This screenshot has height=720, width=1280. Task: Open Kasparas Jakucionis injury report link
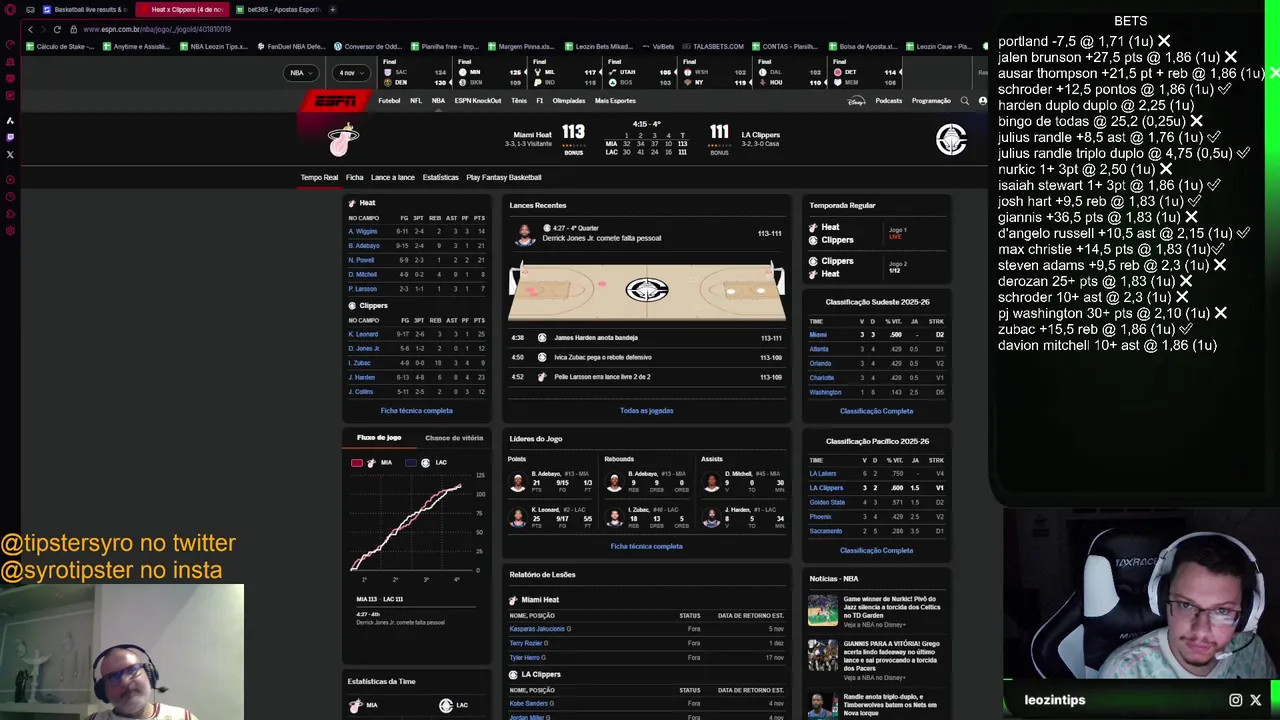point(538,629)
